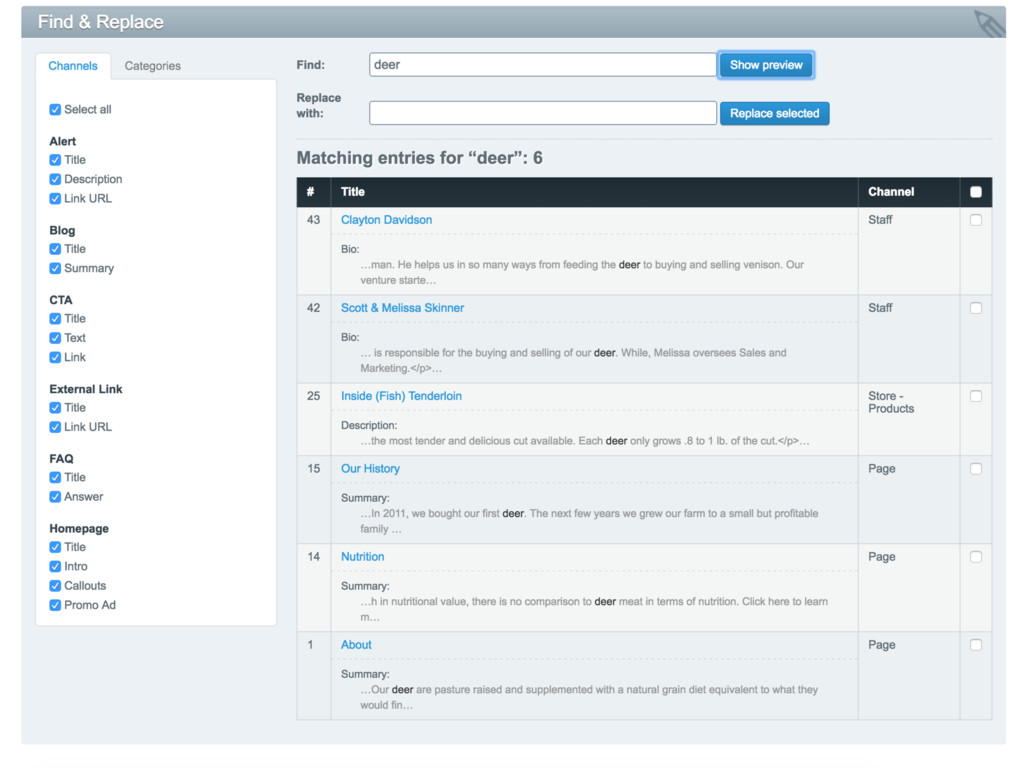This screenshot has height=768, width=1024.
Task: Toggle the Alert Description checkbox
Action: click(x=56, y=180)
